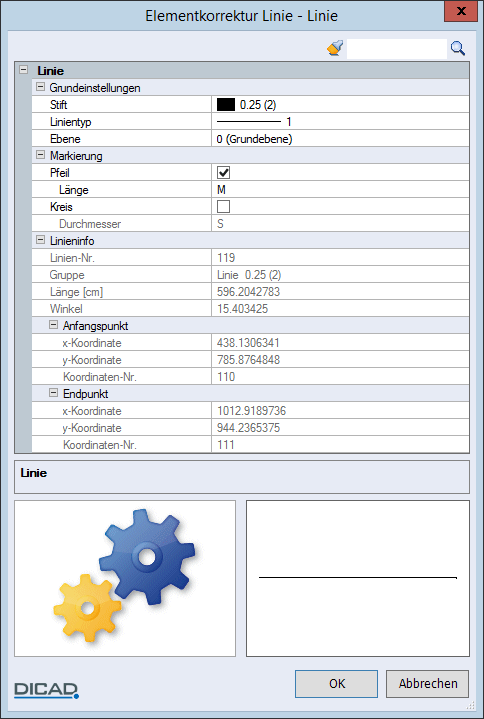Collapse the Linieninfo group
The height and width of the screenshot is (719, 484).
[41, 240]
